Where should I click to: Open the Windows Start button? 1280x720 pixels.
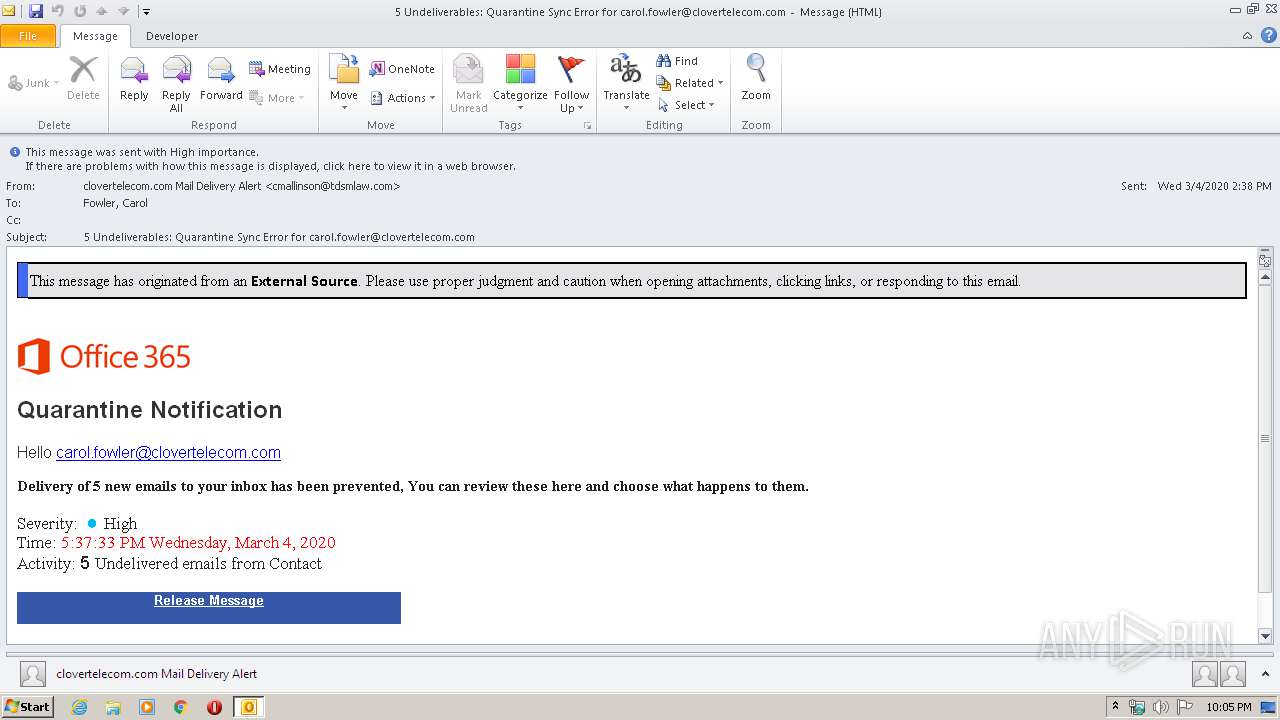pyautogui.click(x=28, y=706)
